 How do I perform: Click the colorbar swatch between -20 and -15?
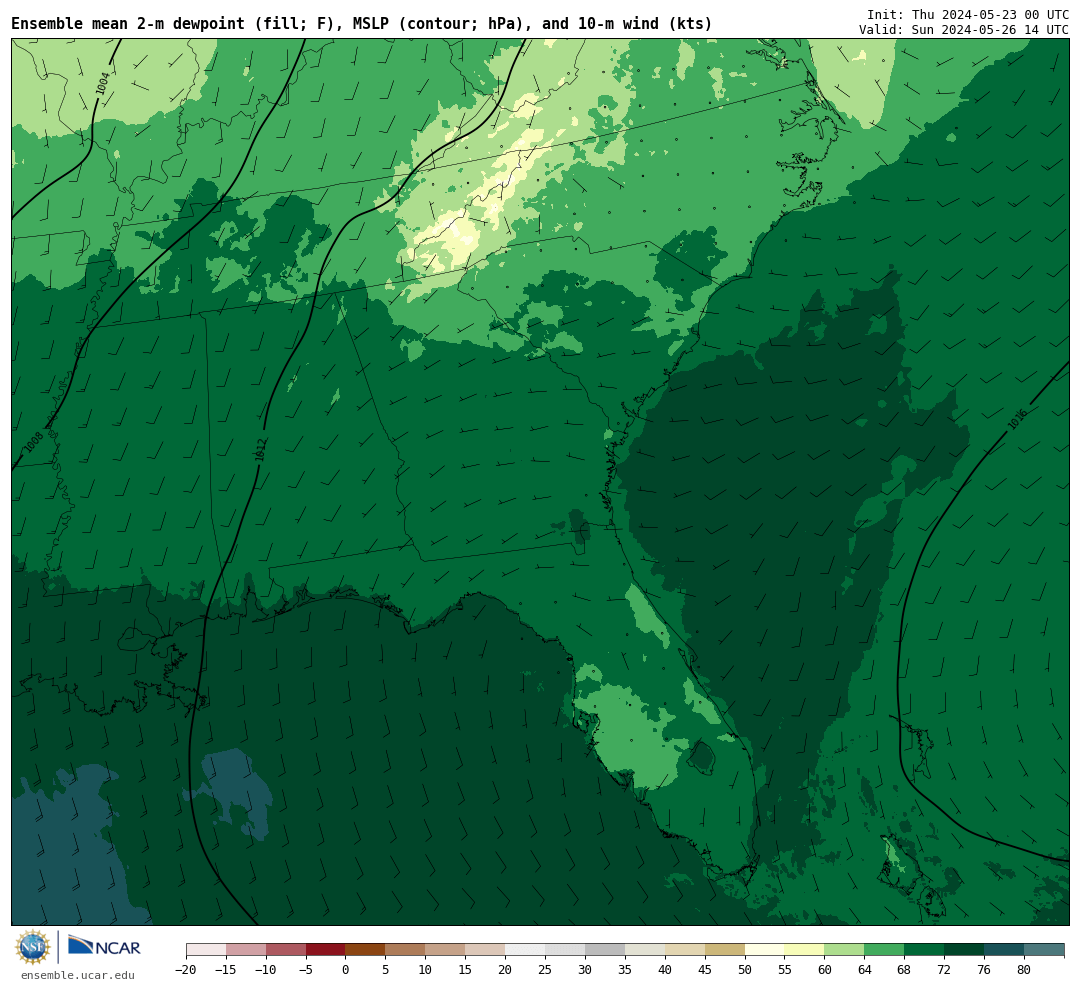pos(206,950)
